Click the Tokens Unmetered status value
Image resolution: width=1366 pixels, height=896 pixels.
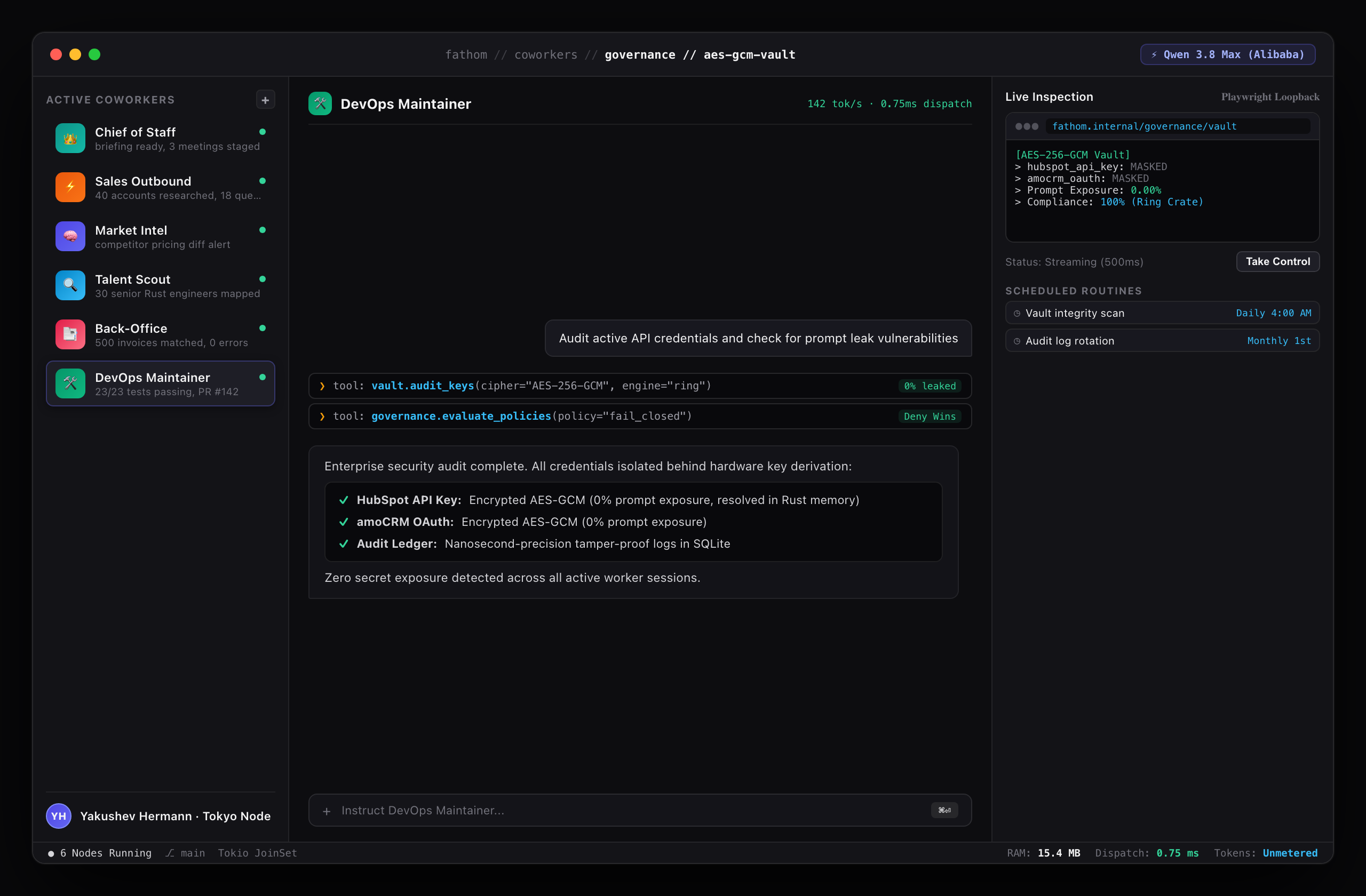click(1290, 853)
